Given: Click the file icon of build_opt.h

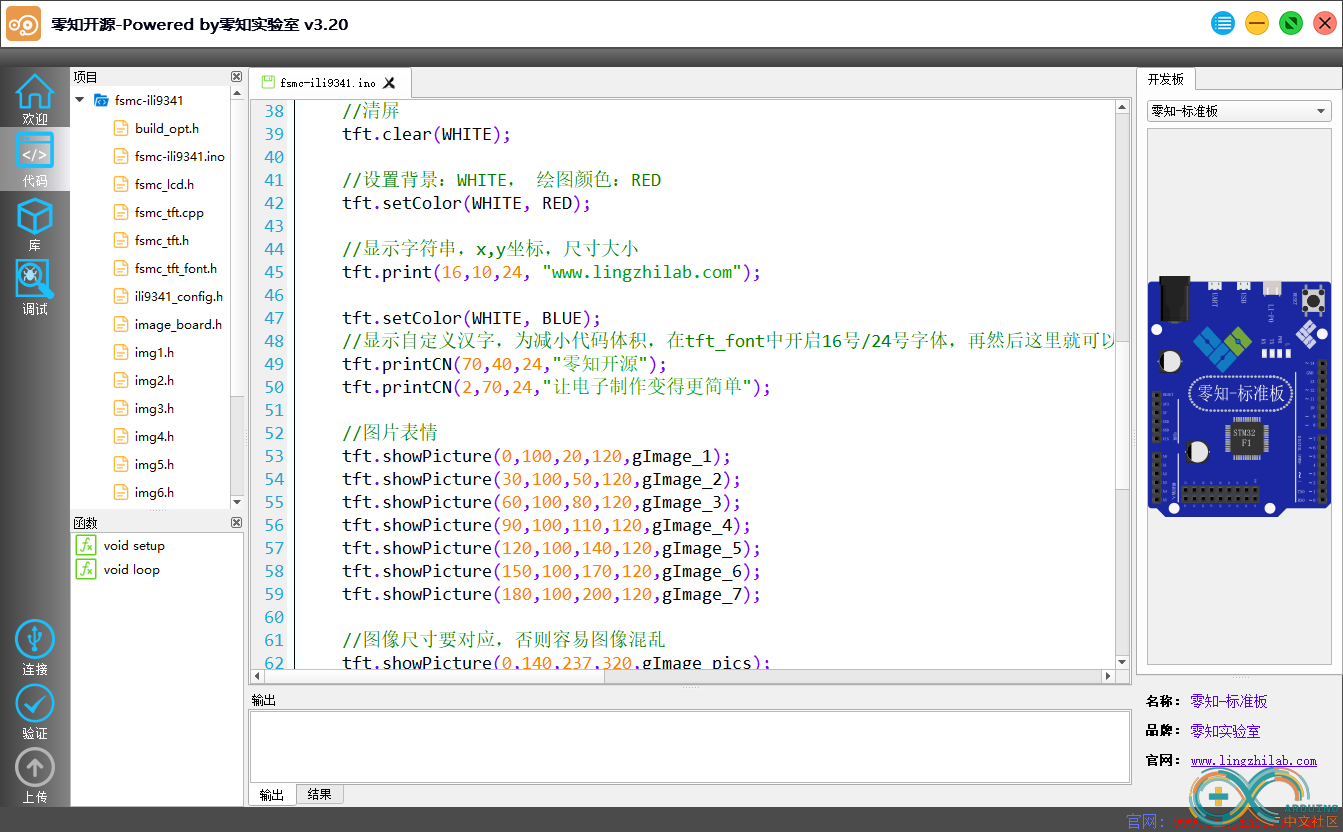Looking at the screenshot, I should coord(121,128).
